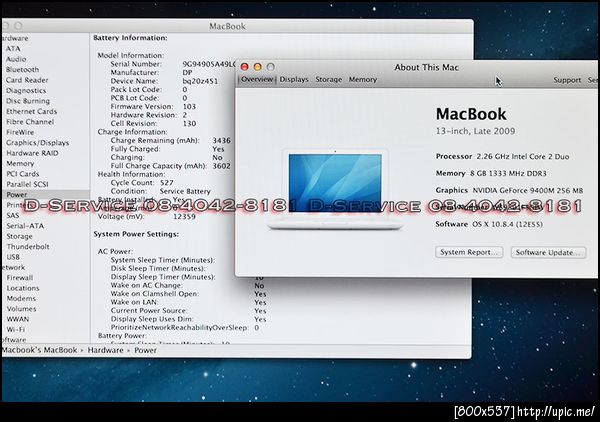This screenshot has height=422, width=600.
Task: Click the MacBook title of System Report window
Action: tap(227, 26)
